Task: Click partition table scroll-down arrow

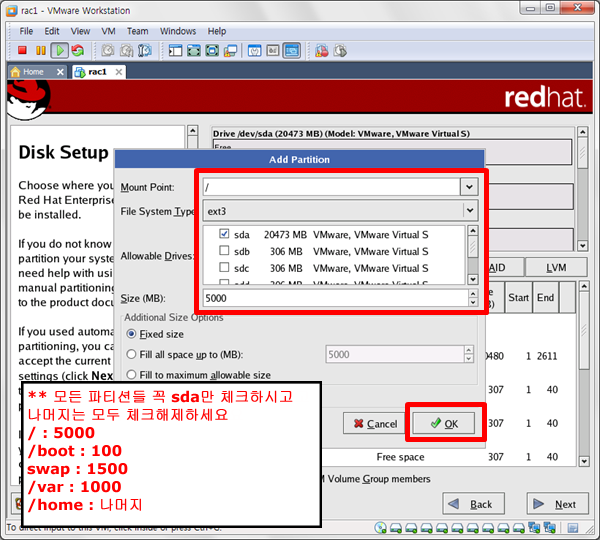Action: coord(584,461)
